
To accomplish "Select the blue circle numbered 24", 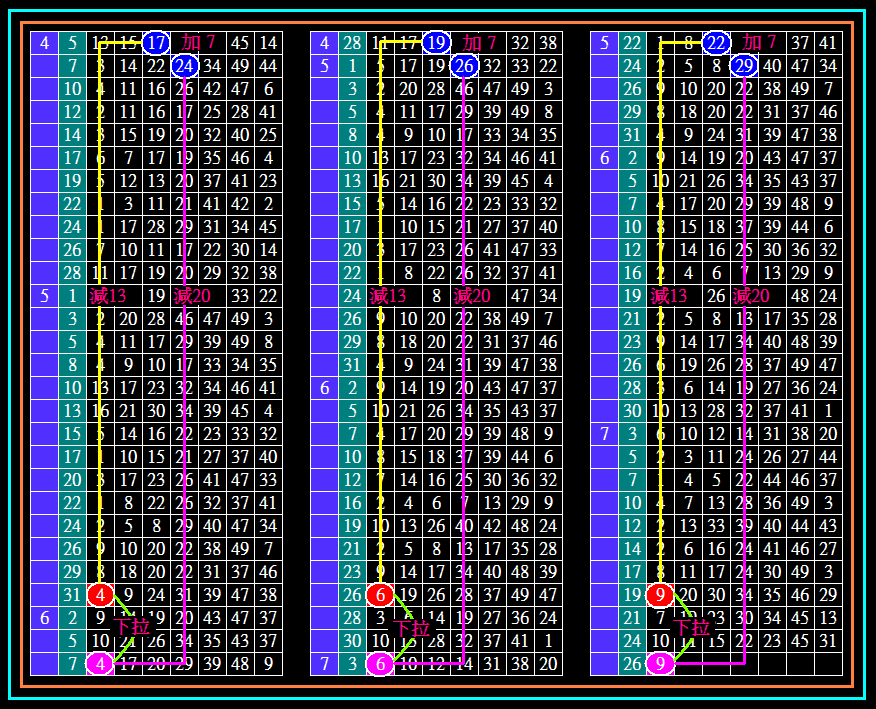I will (185, 66).
